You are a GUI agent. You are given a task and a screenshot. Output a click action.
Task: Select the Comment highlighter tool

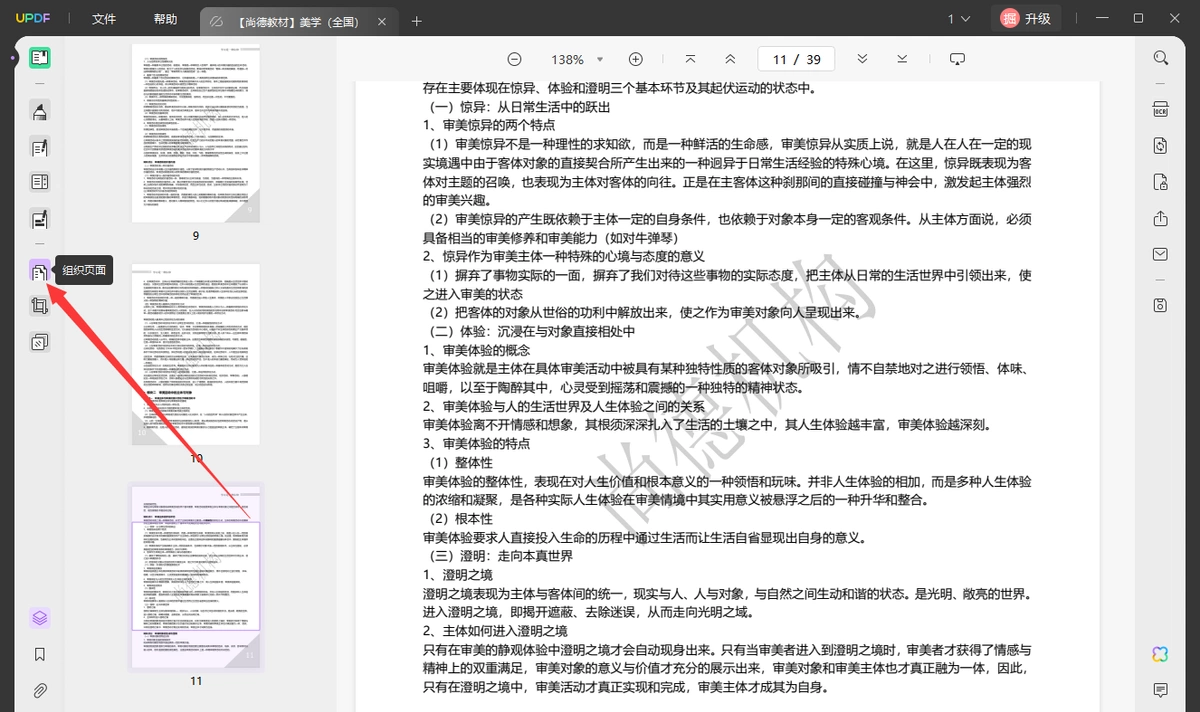pos(39,111)
